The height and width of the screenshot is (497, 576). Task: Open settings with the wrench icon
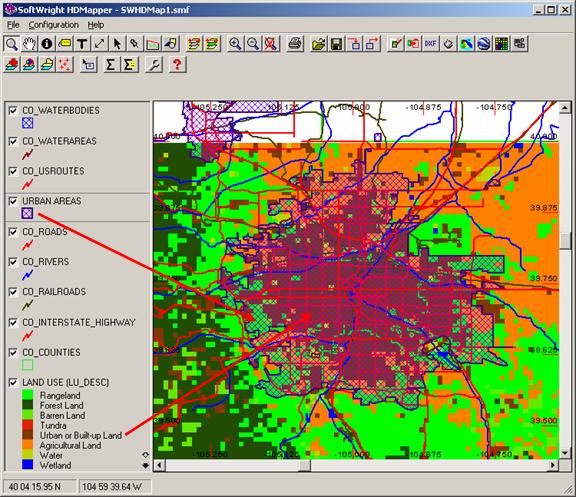154,65
